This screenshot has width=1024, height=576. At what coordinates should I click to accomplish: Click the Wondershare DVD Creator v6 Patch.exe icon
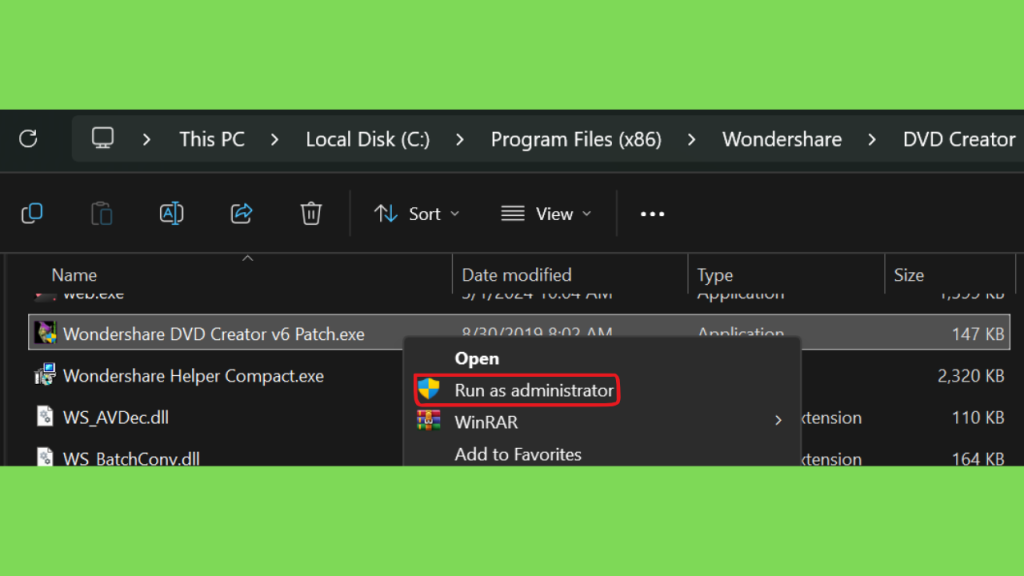pyautogui.click(x=45, y=333)
